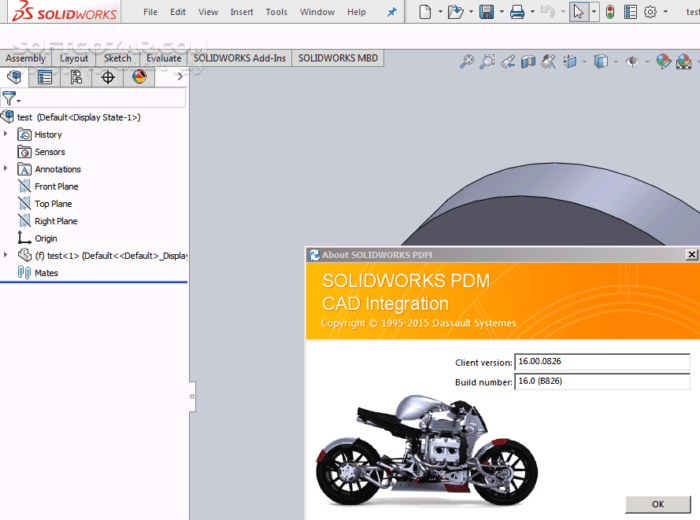
Task: Click the Section View icon
Action: pos(528,62)
